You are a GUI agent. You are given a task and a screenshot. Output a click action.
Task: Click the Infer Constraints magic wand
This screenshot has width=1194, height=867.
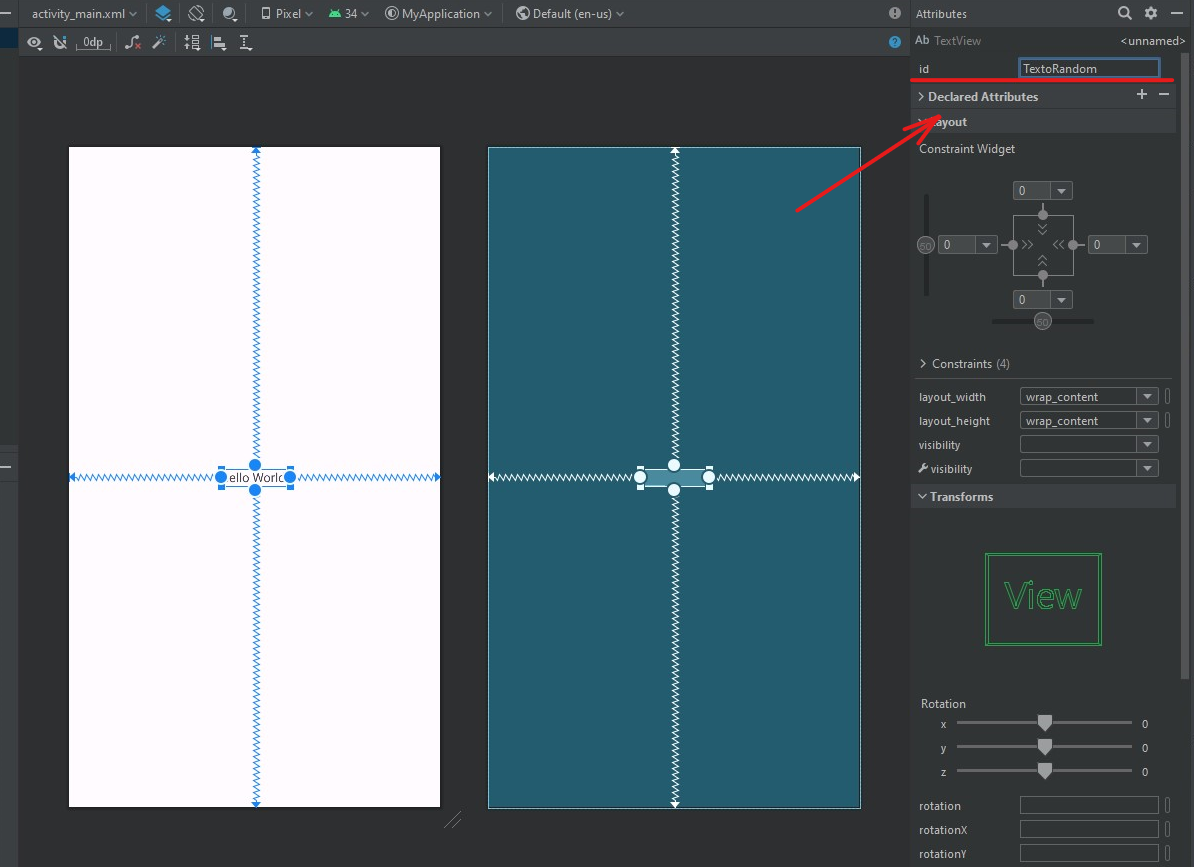click(x=158, y=43)
